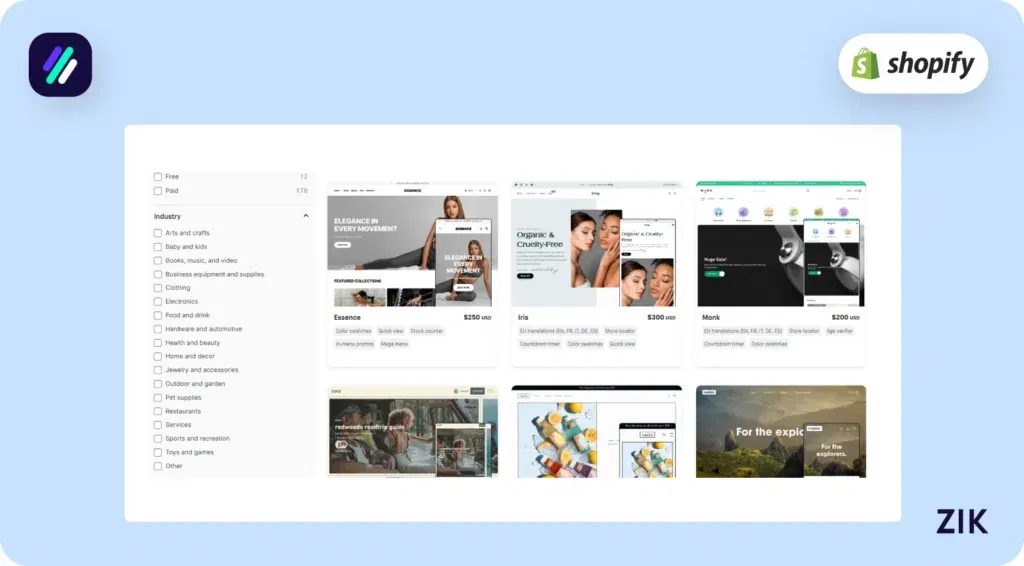
Task: Click Monk's EU translations tag
Action: coord(743,331)
